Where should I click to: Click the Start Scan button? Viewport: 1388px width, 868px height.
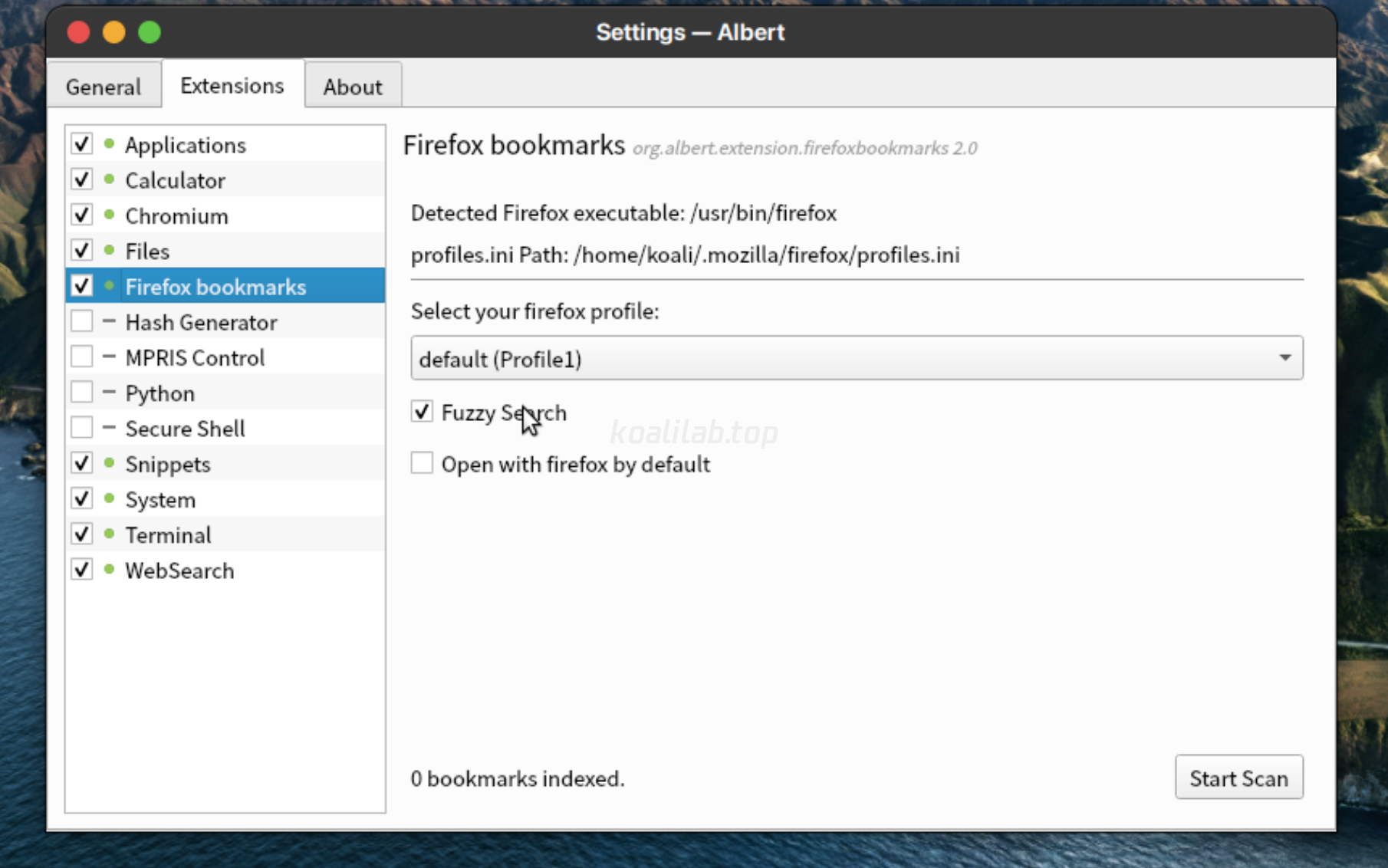[x=1238, y=778]
